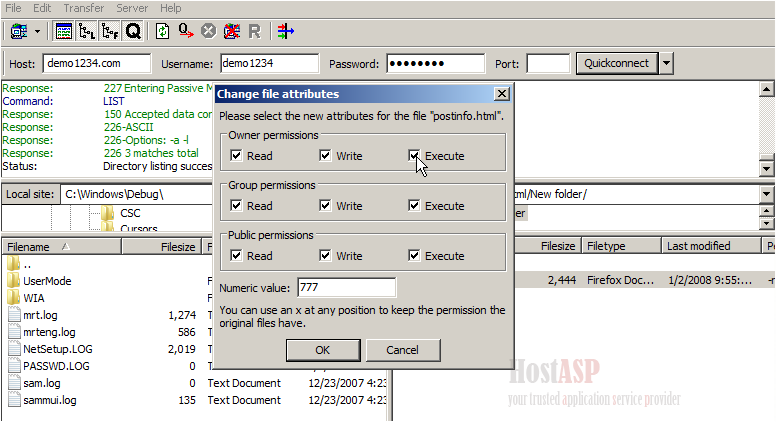Open the Site Manager icon
This screenshot has height=422, width=776.
point(19,32)
